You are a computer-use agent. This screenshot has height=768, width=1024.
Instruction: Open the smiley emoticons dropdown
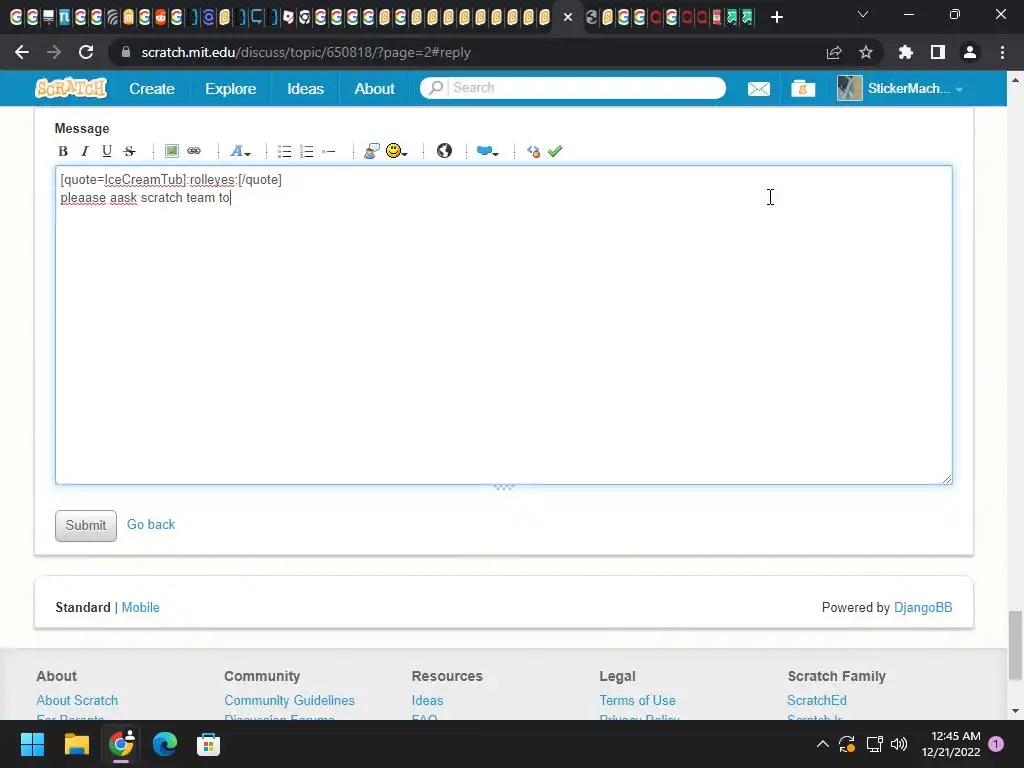[396, 151]
